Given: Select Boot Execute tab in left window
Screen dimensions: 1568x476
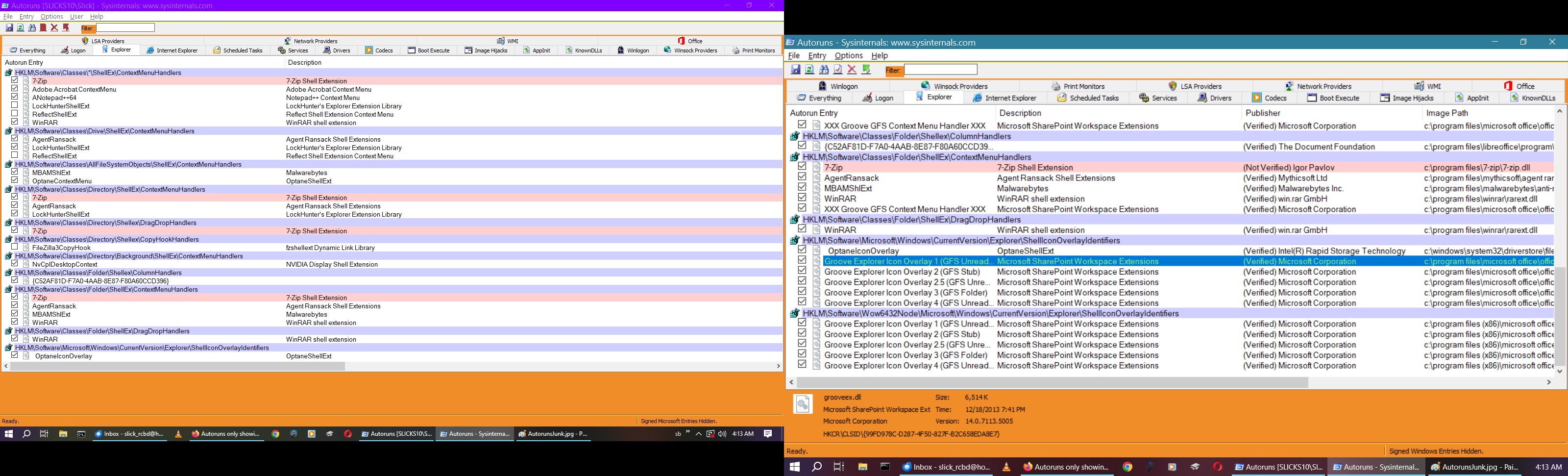Looking at the screenshot, I should pyautogui.click(x=429, y=50).
